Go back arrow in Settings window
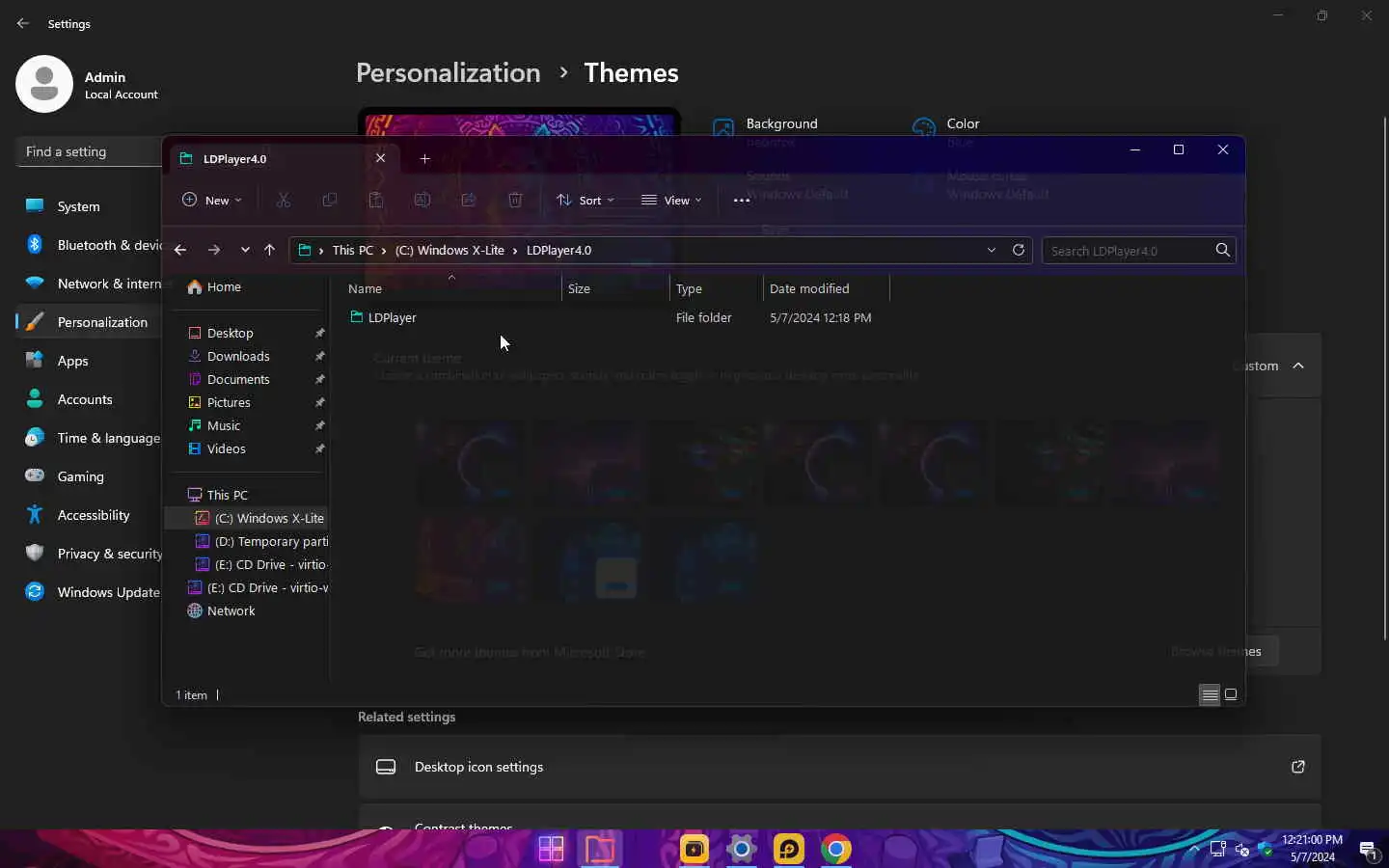 pyautogui.click(x=23, y=23)
